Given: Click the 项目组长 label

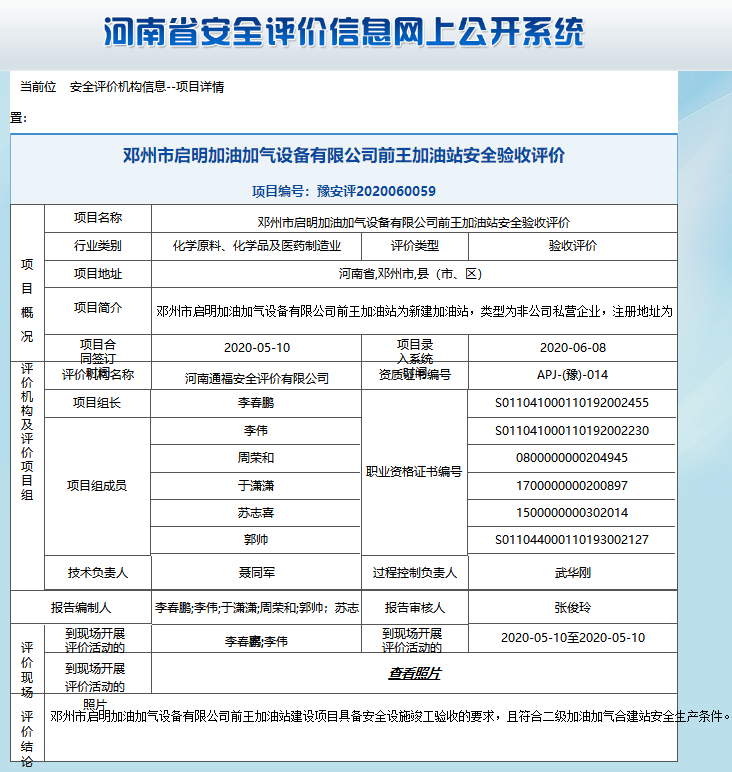Looking at the screenshot, I should pos(97,403).
